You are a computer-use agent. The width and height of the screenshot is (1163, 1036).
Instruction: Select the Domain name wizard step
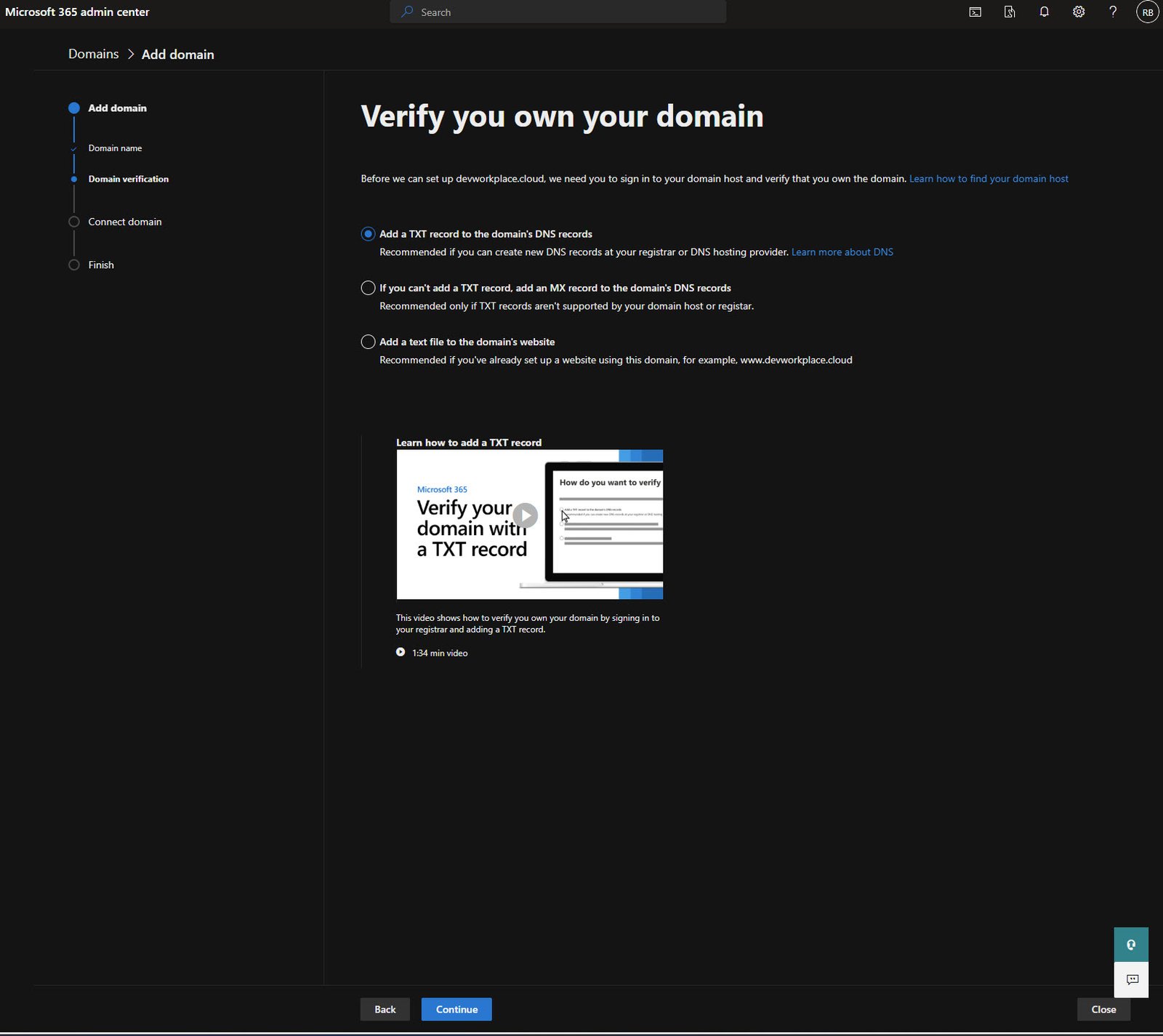tap(115, 148)
